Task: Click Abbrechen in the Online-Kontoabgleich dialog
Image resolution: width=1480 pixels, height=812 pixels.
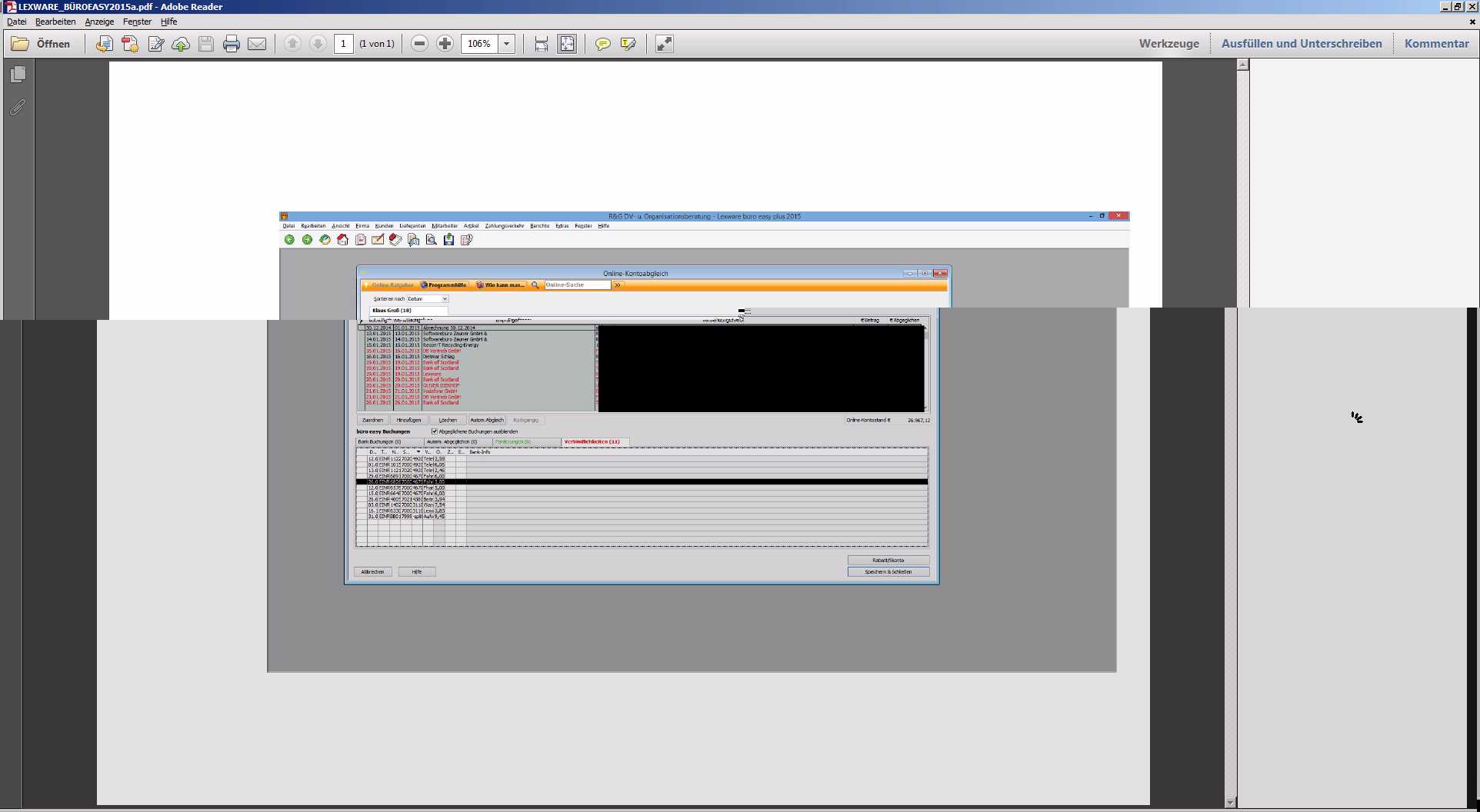Action: point(373,572)
